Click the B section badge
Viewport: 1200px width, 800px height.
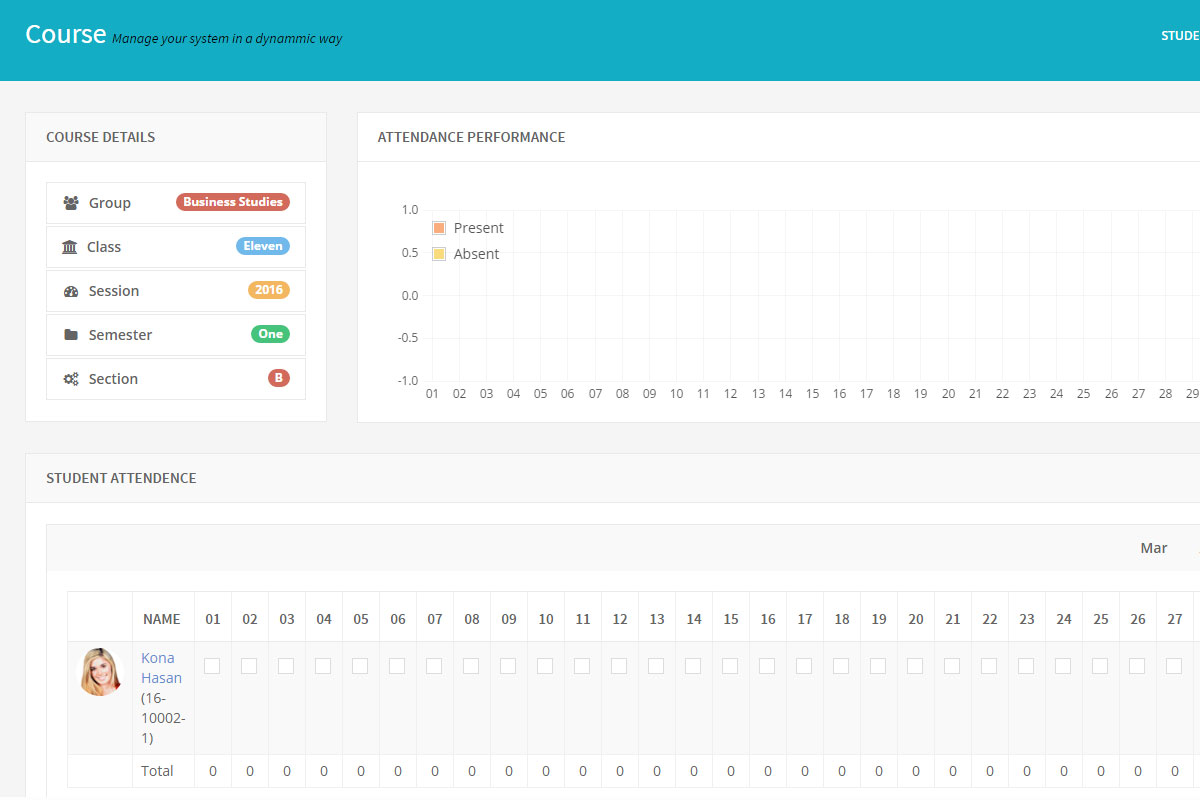pos(278,378)
